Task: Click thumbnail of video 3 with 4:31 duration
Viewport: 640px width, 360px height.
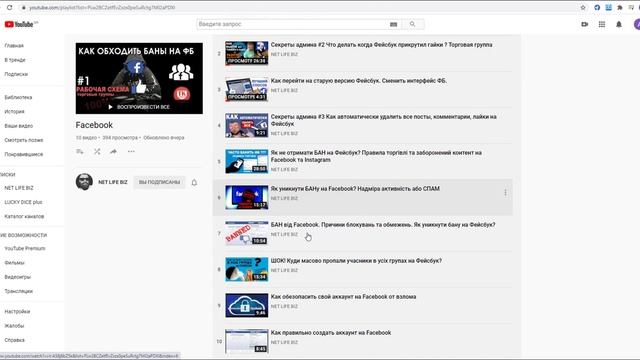Action: click(x=247, y=89)
